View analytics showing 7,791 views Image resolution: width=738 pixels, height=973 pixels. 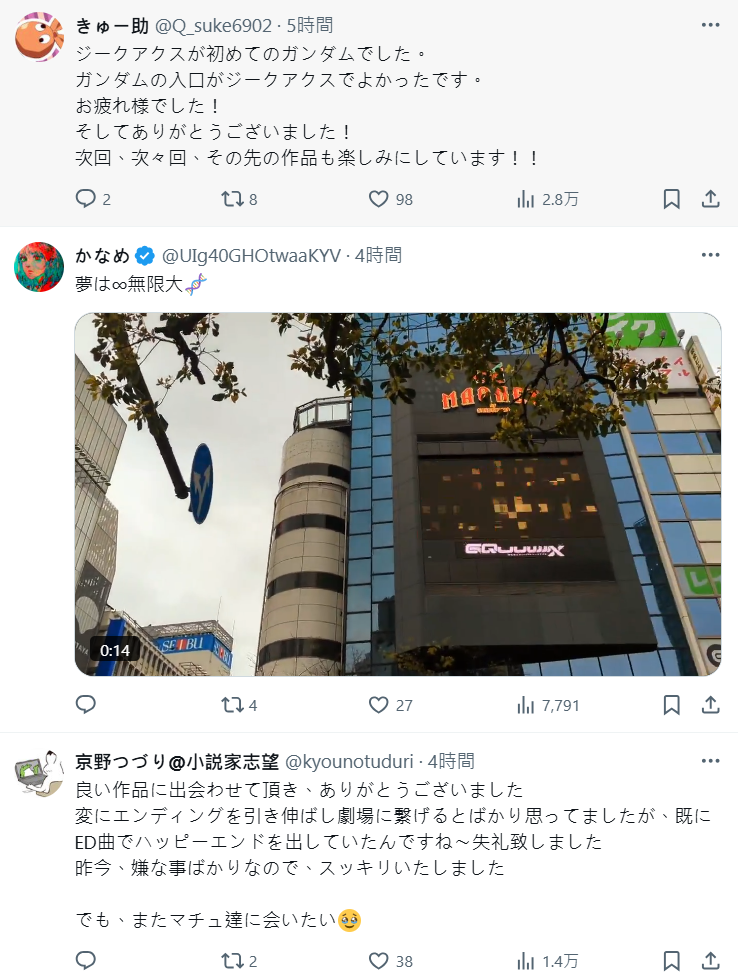tap(548, 705)
